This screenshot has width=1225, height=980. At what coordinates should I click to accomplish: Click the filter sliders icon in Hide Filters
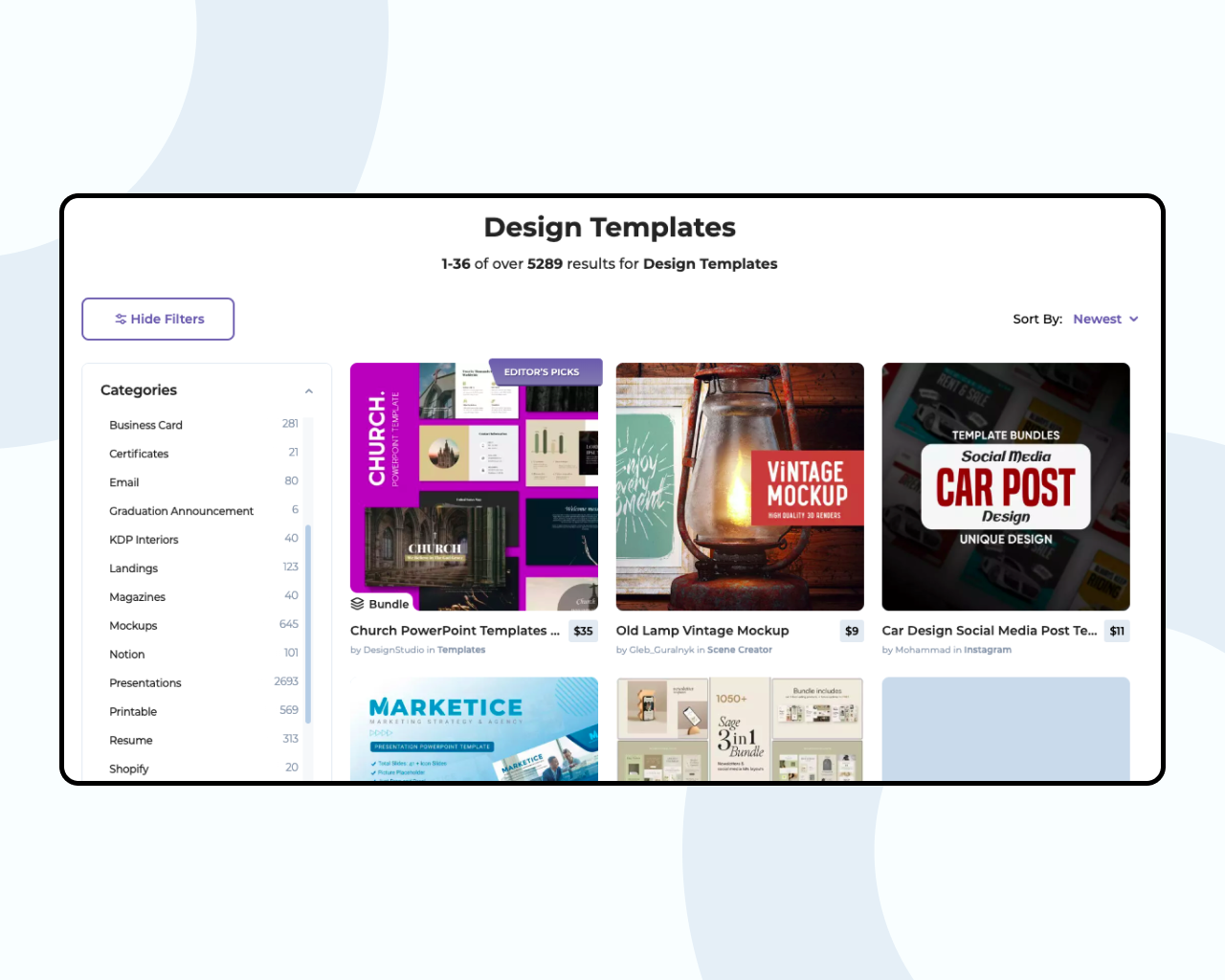click(121, 319)
